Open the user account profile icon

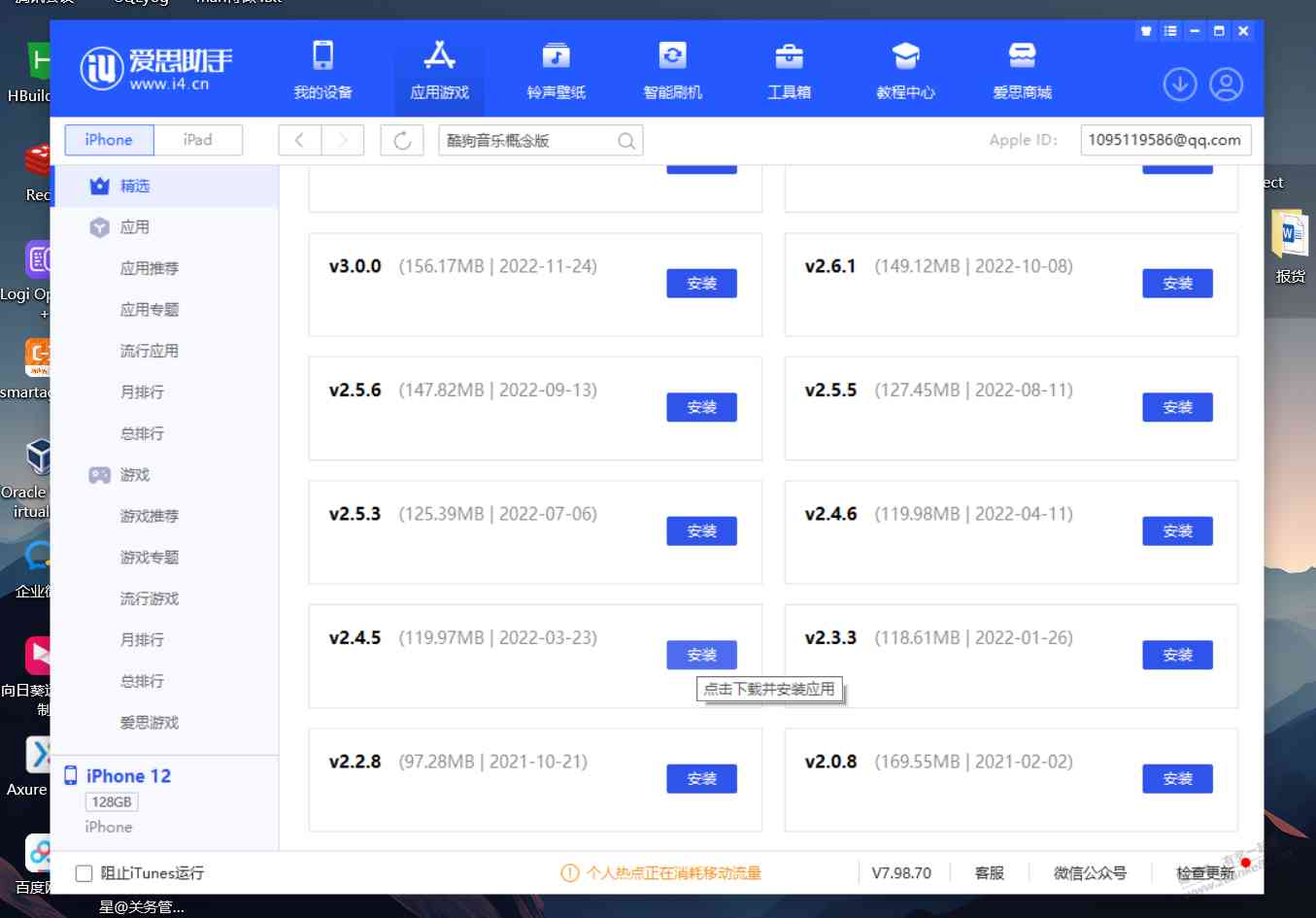coord(1227,85)
